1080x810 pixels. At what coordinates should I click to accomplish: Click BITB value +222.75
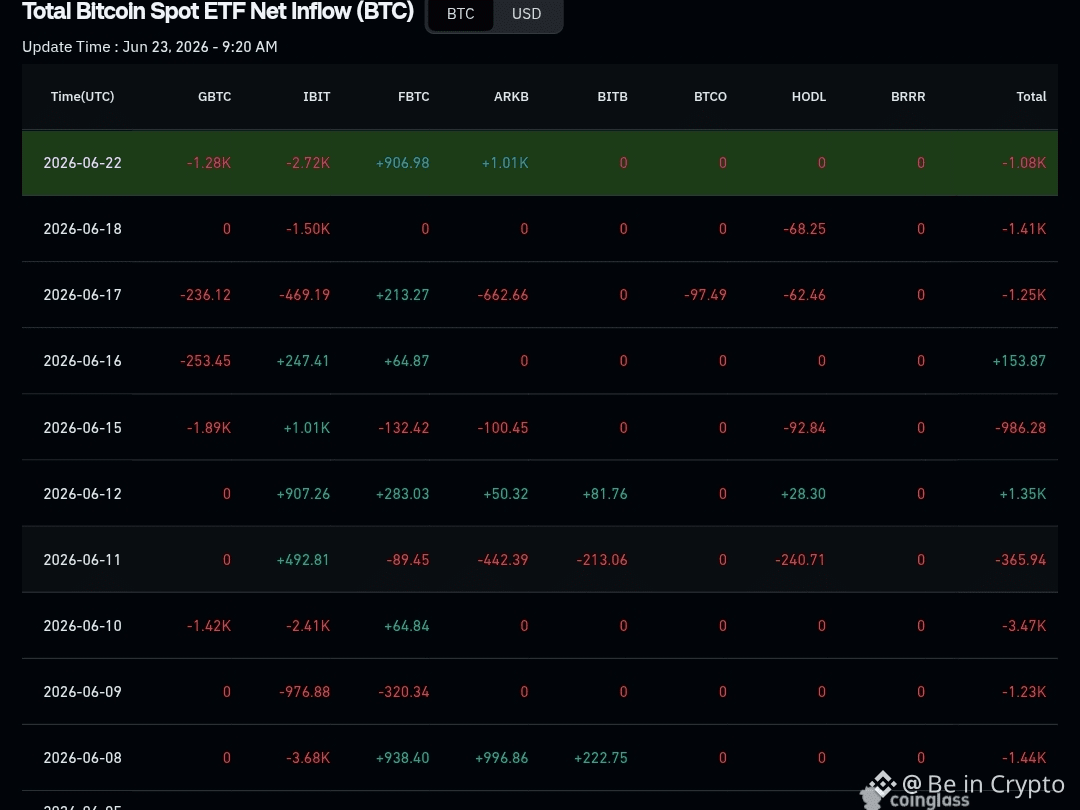(x=601, y=758)
